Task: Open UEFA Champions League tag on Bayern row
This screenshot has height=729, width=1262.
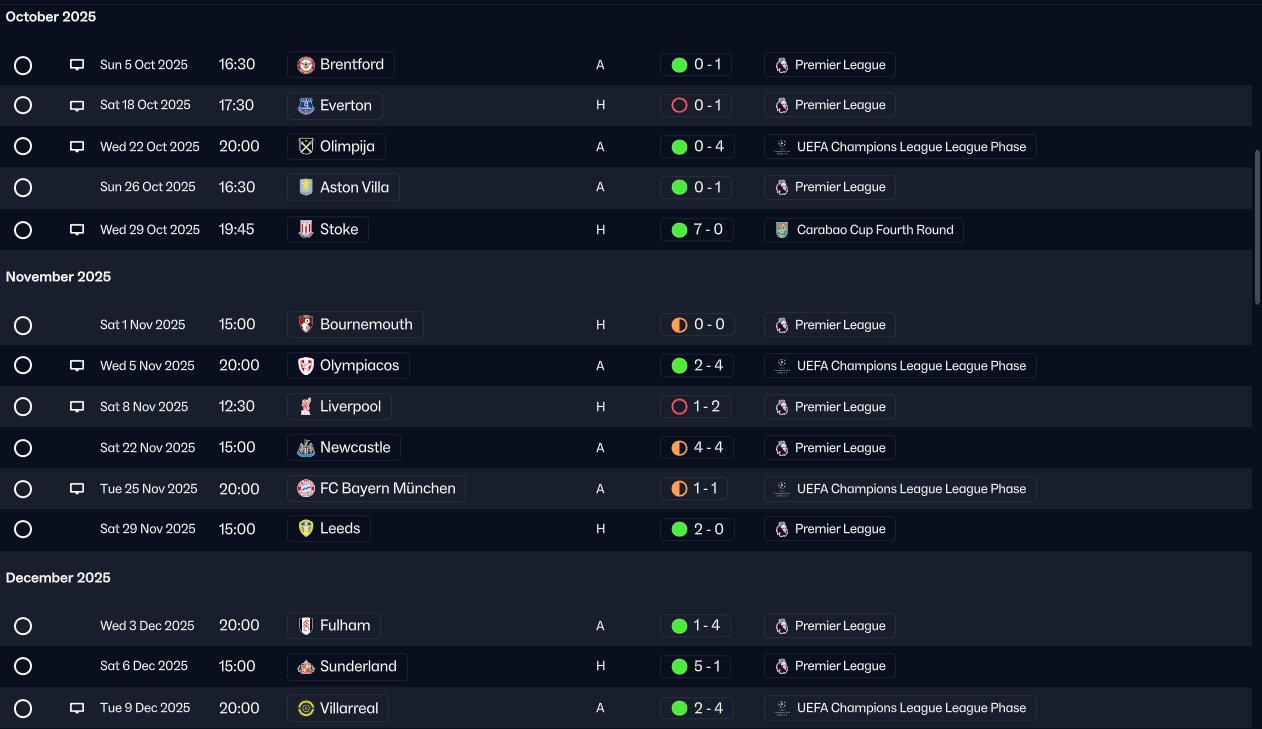Action: 900,489
